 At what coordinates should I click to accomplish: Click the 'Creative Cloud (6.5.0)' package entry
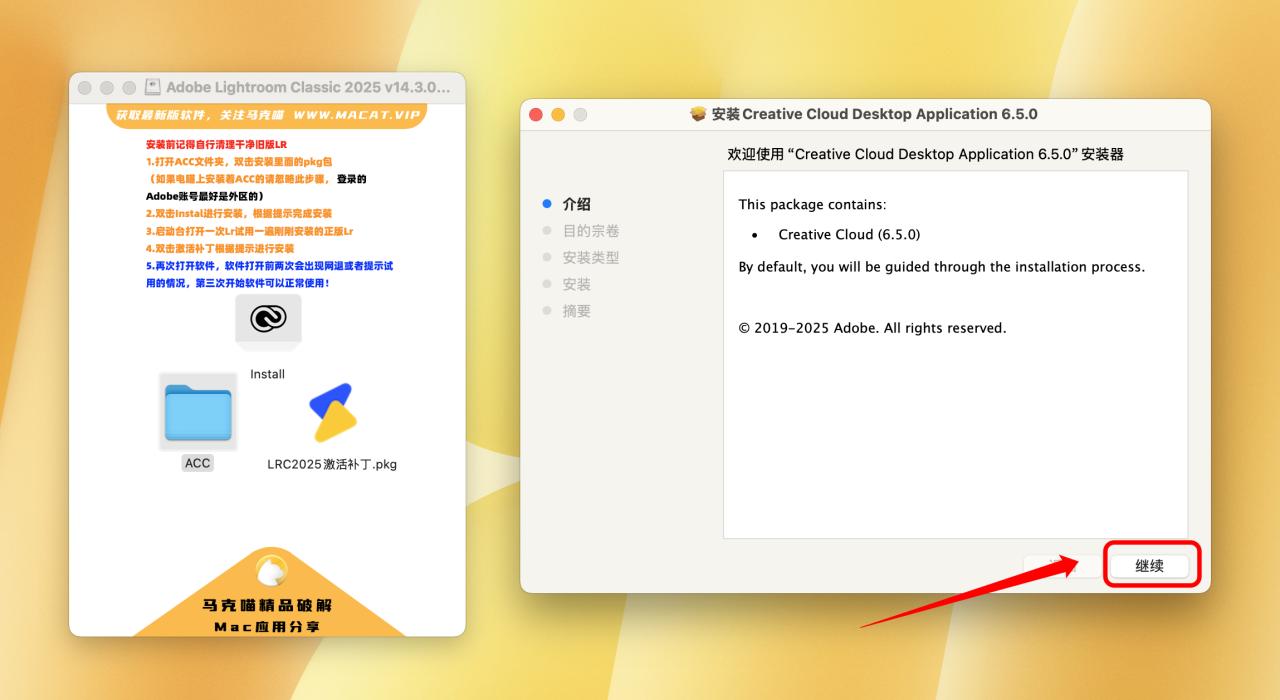tap(849, 234)
